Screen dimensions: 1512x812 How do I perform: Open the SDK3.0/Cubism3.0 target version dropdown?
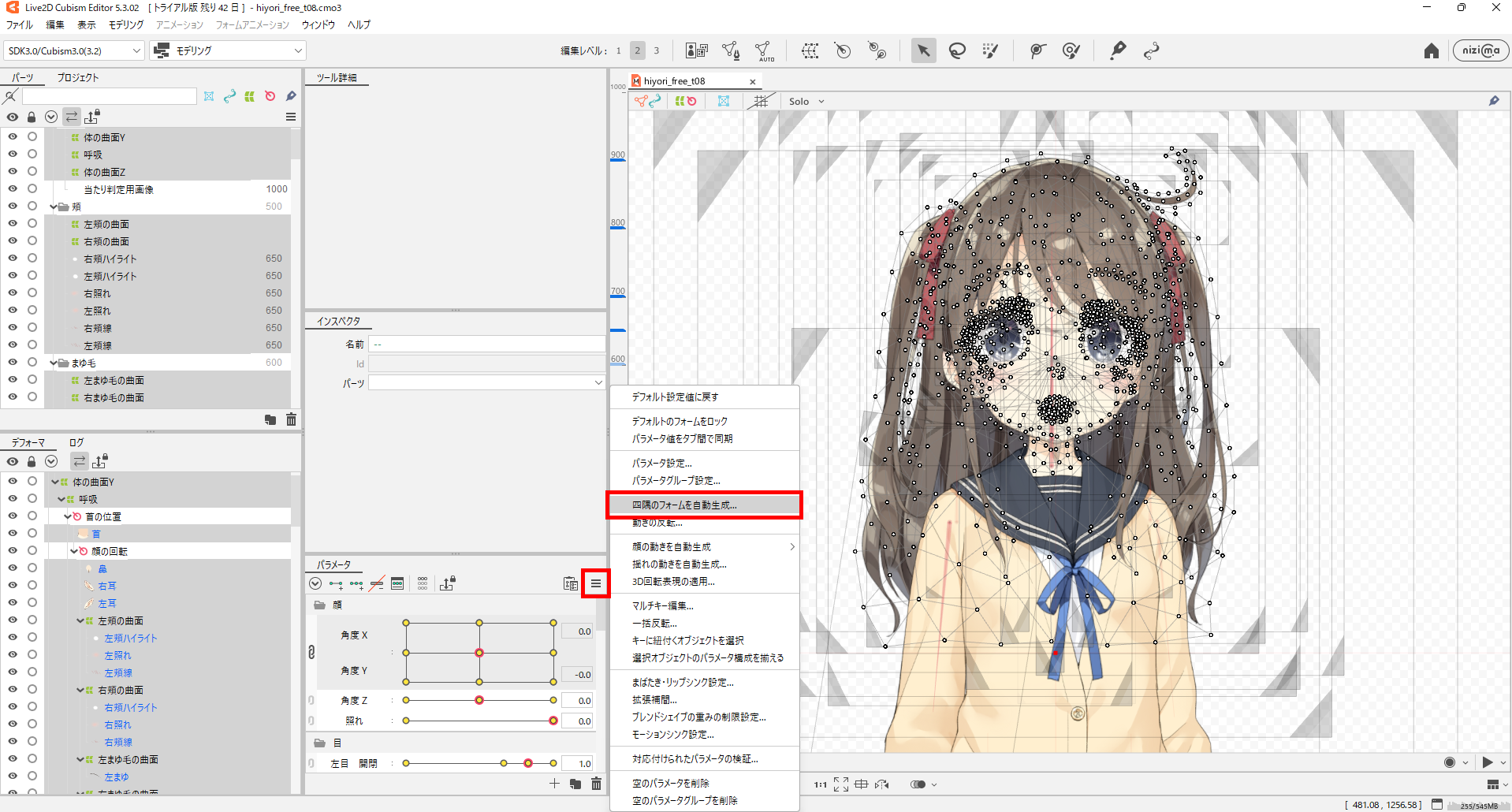73,50
